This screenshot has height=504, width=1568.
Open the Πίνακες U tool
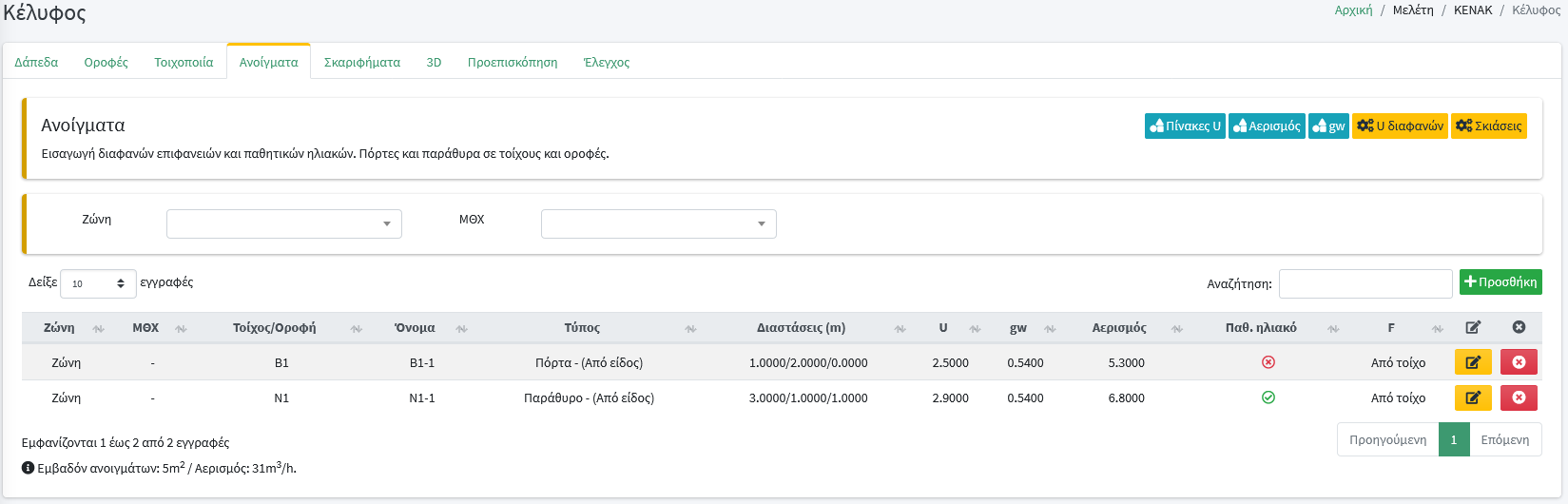(x=1185, y=126)
